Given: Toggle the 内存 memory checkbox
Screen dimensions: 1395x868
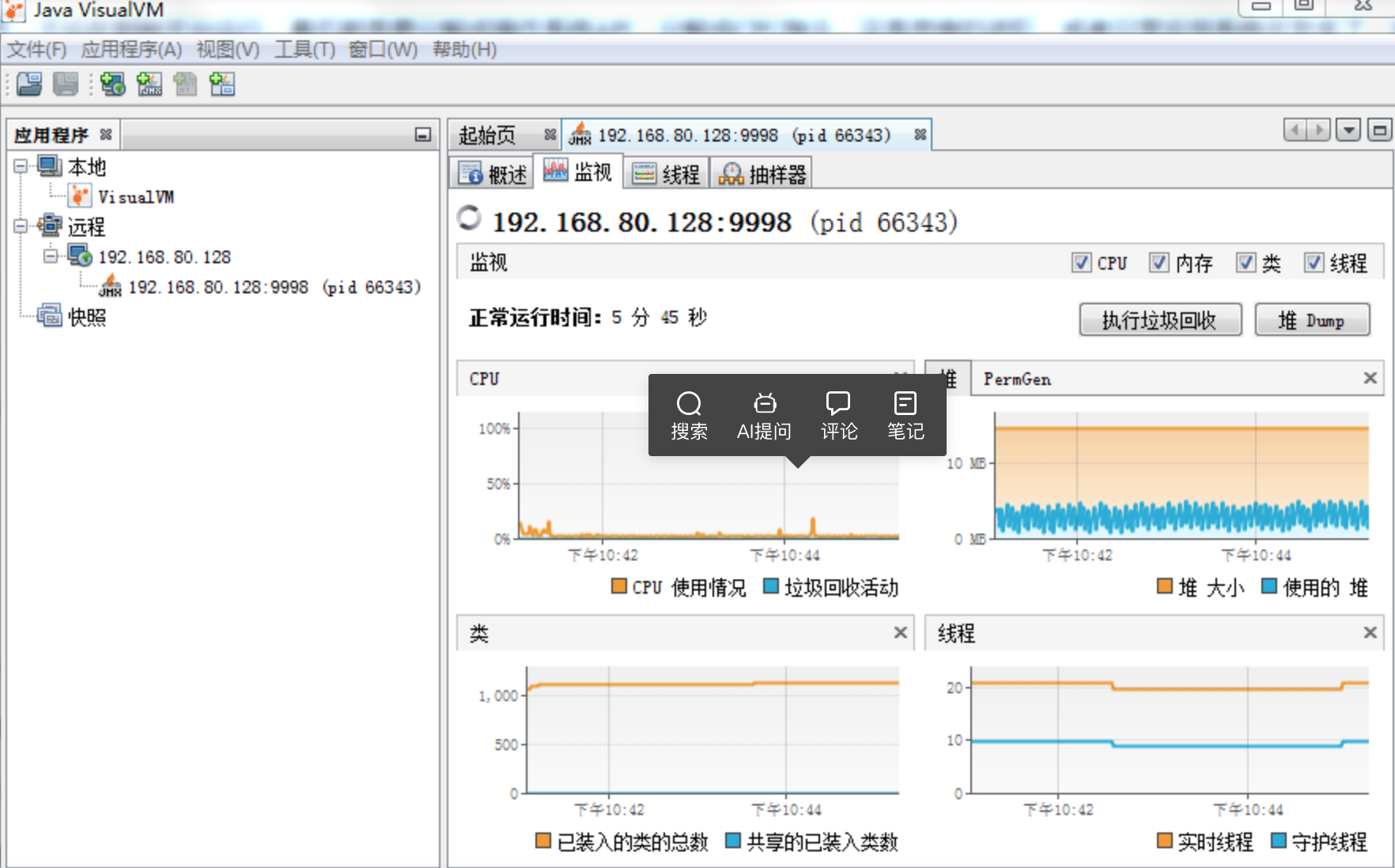Looking at the screenshot, I should (1159, 262).
